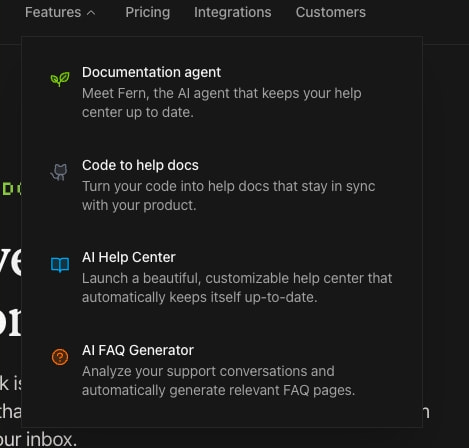Select the Documentation agent menu title
Image resolution: width=469 pixels, height=448 pixels.
click(x=151, y=73)
